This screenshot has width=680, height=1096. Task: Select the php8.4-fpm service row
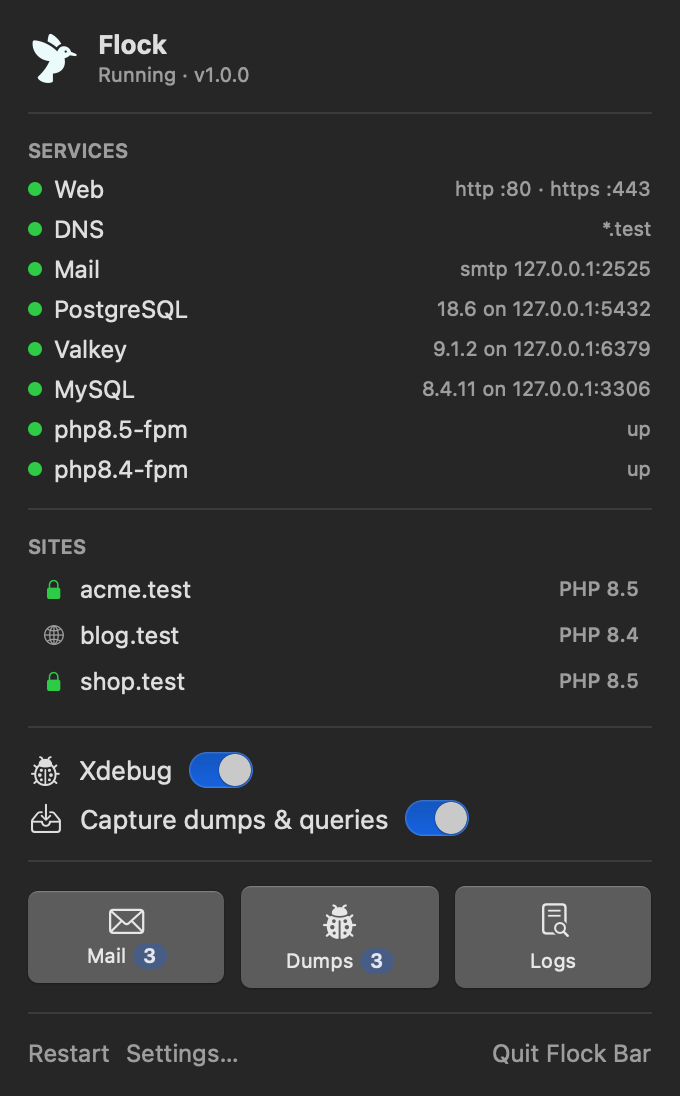[x=340, y=470]
